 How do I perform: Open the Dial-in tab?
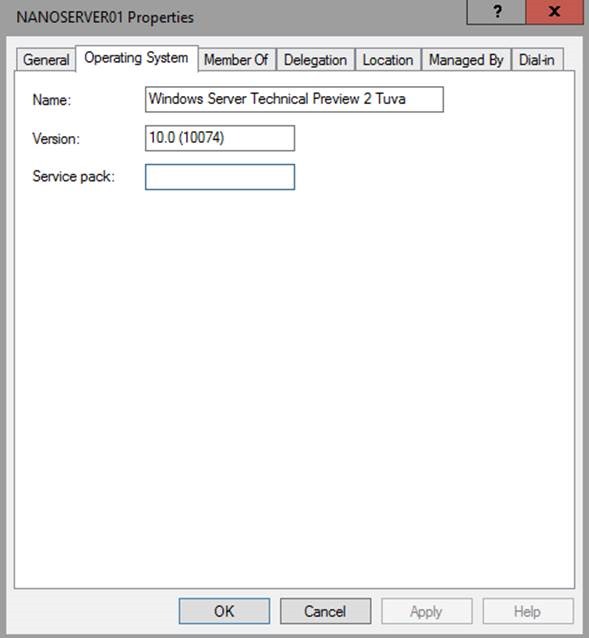pyautogui.click(x=537, y=60)
